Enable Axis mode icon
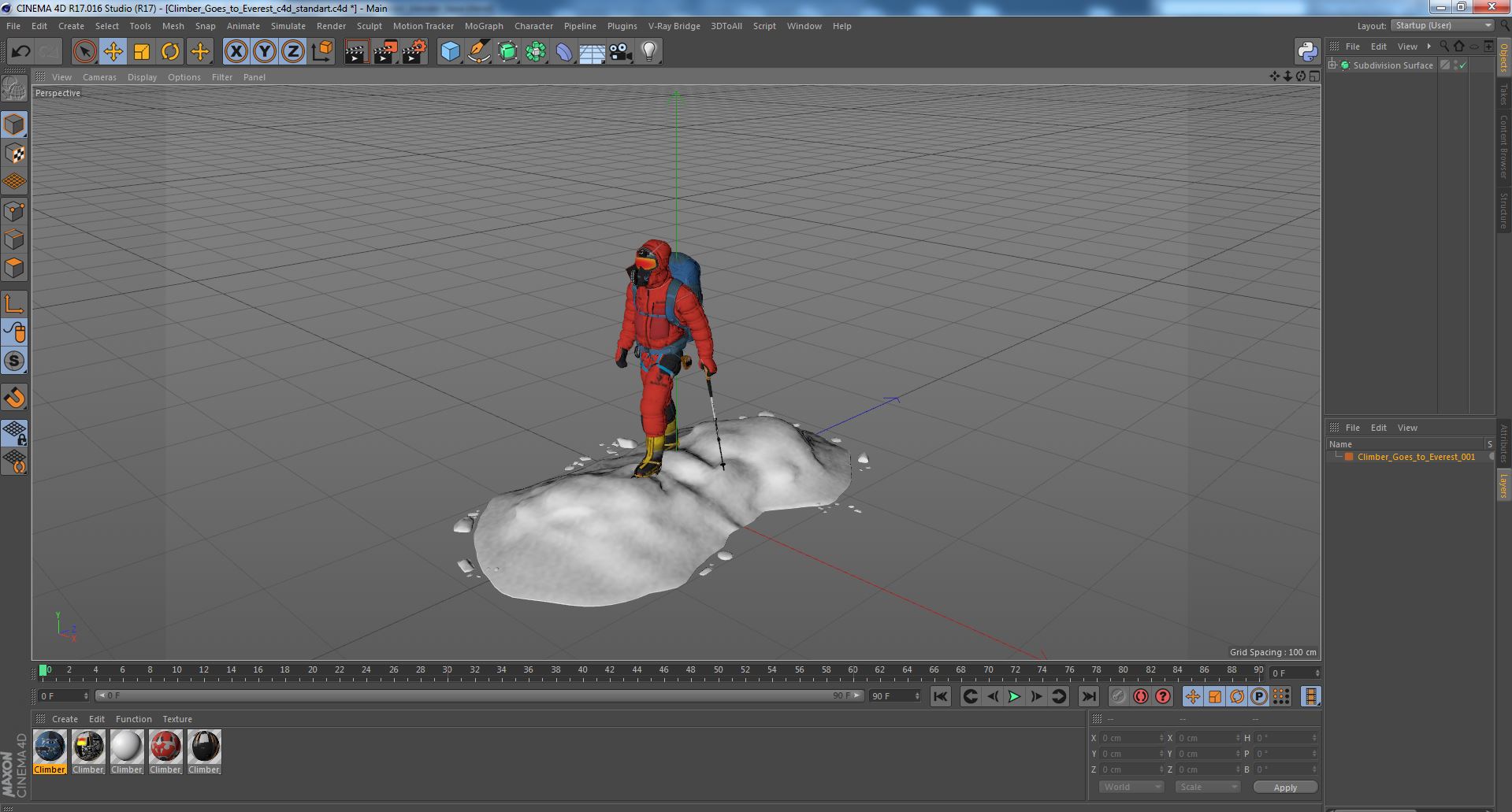The height and width of the screenshot is (812, 1512). 14,304
